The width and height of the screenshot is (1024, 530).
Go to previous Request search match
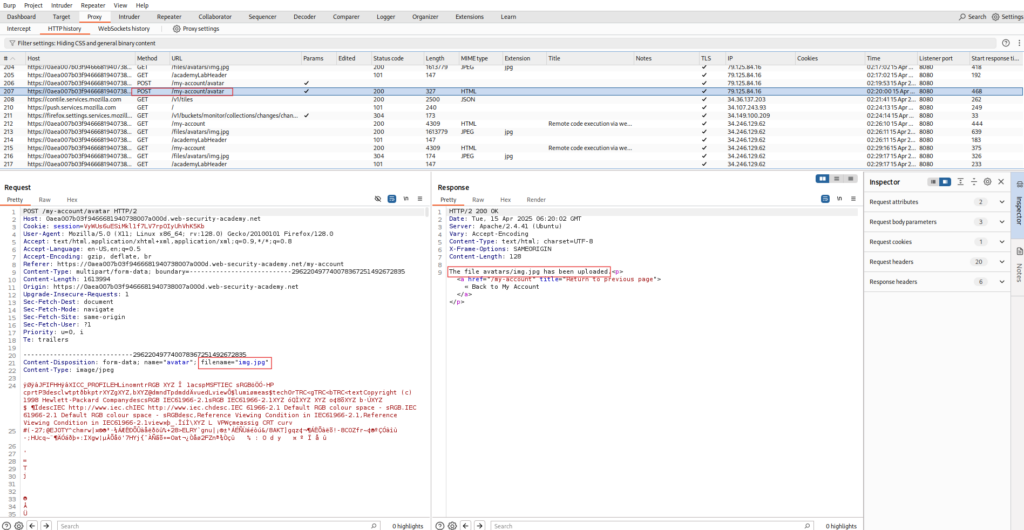point(32,525)
